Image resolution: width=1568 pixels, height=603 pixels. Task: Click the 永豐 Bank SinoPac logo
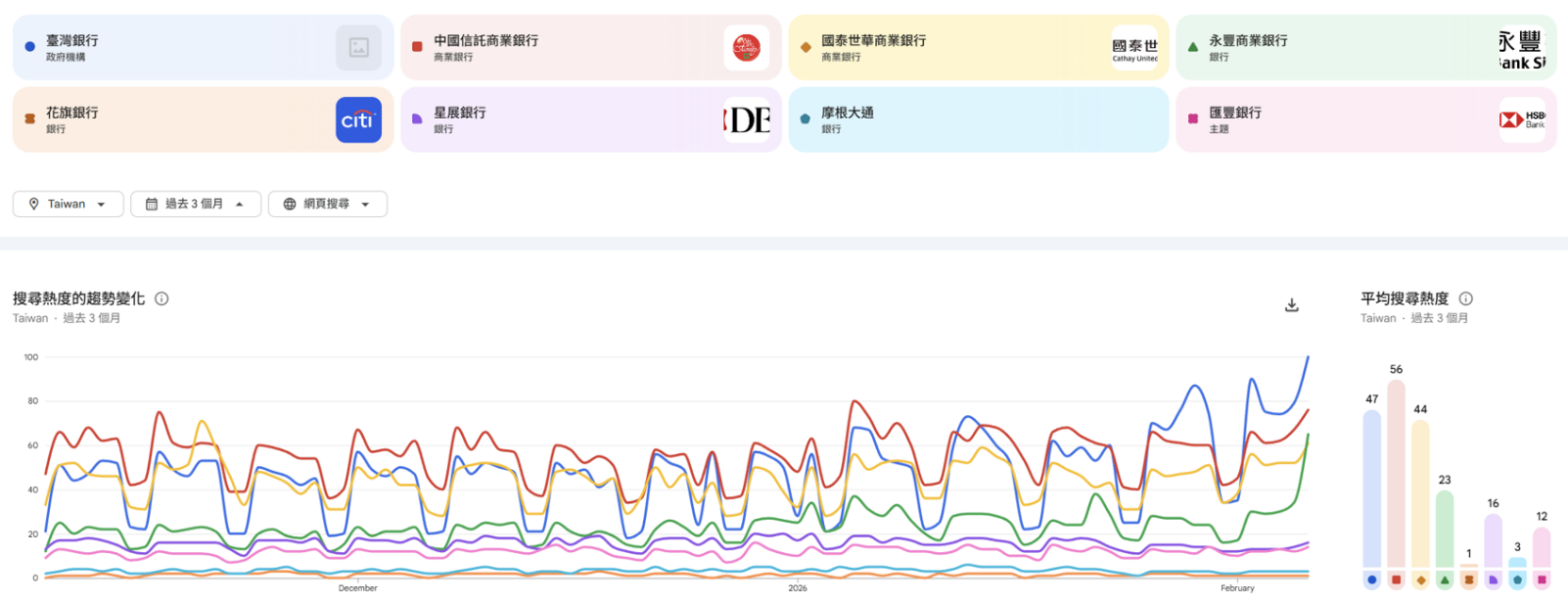click(1521, 48)
